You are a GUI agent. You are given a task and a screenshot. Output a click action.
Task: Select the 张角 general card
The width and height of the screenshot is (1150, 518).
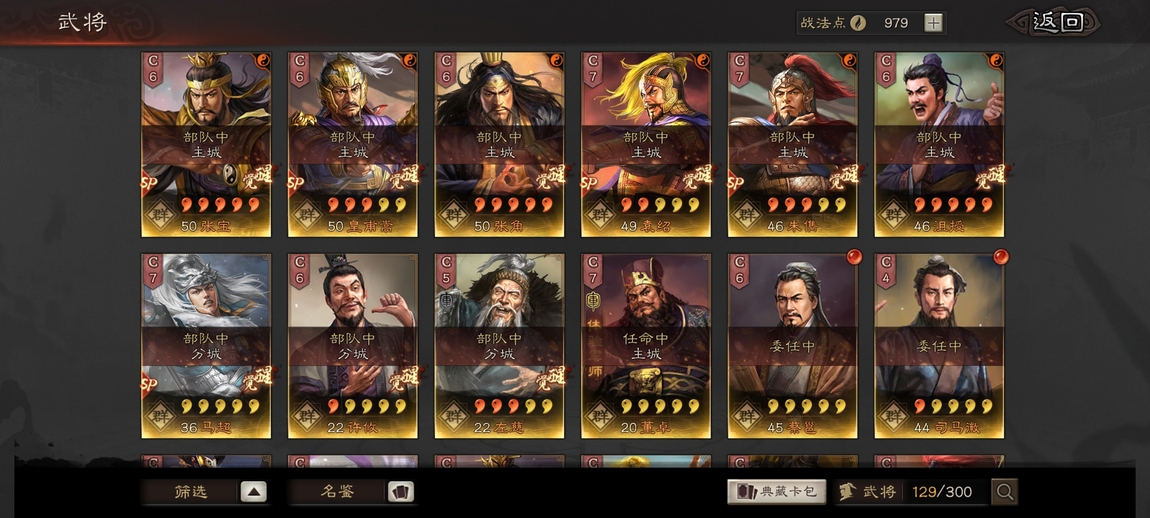[x=499, y=145]
